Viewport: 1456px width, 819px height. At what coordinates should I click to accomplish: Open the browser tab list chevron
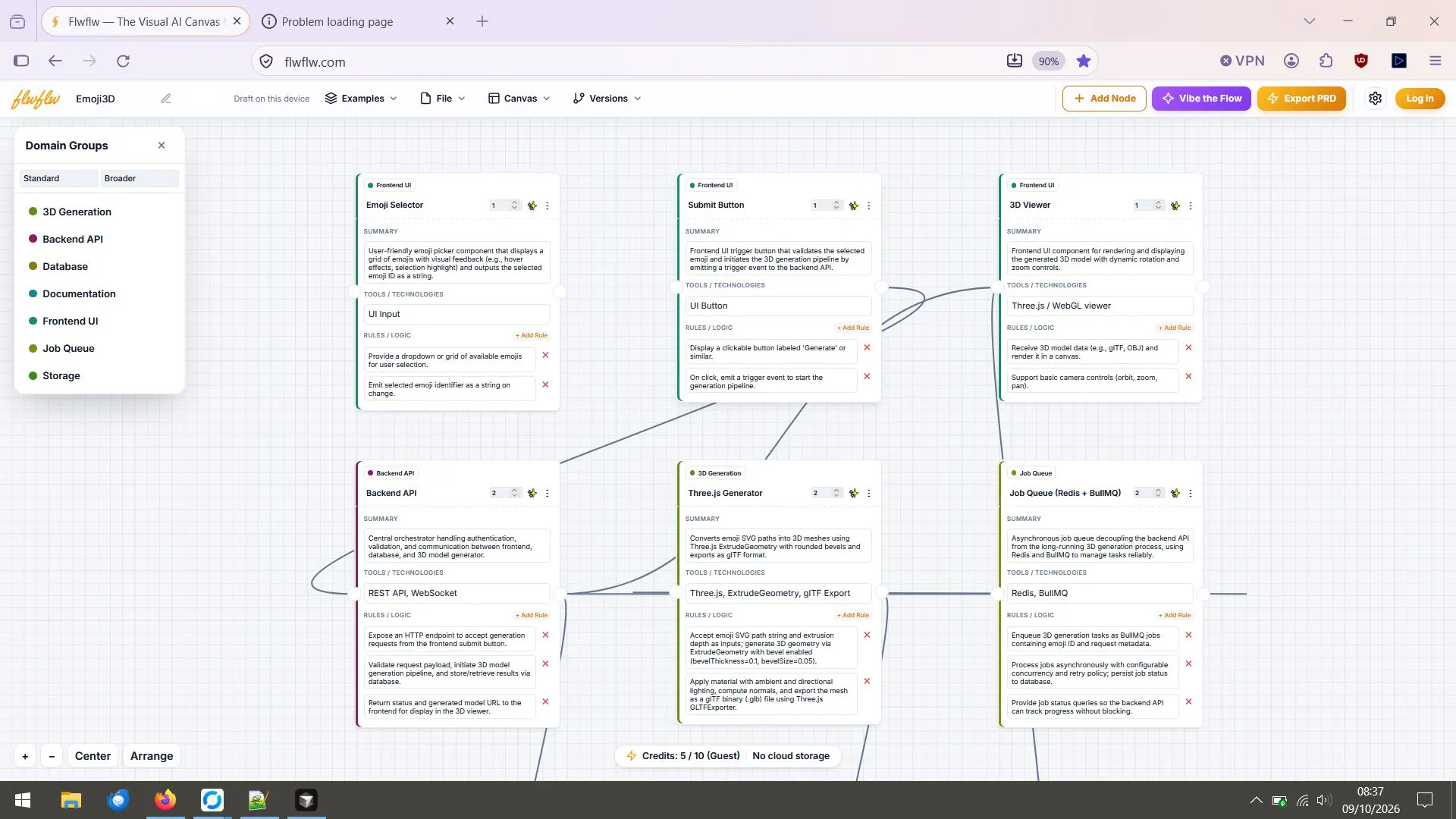pos(1309,21)
